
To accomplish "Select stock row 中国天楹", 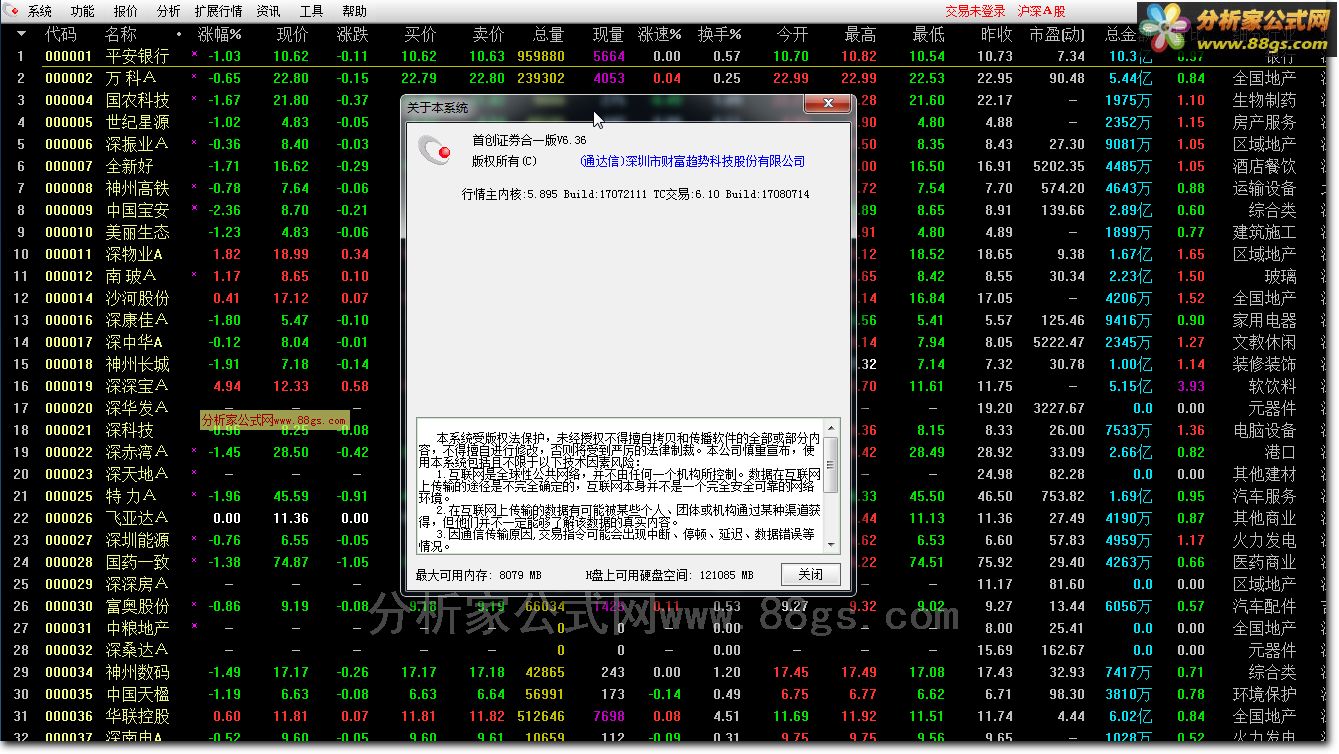I will coord(137,694).
